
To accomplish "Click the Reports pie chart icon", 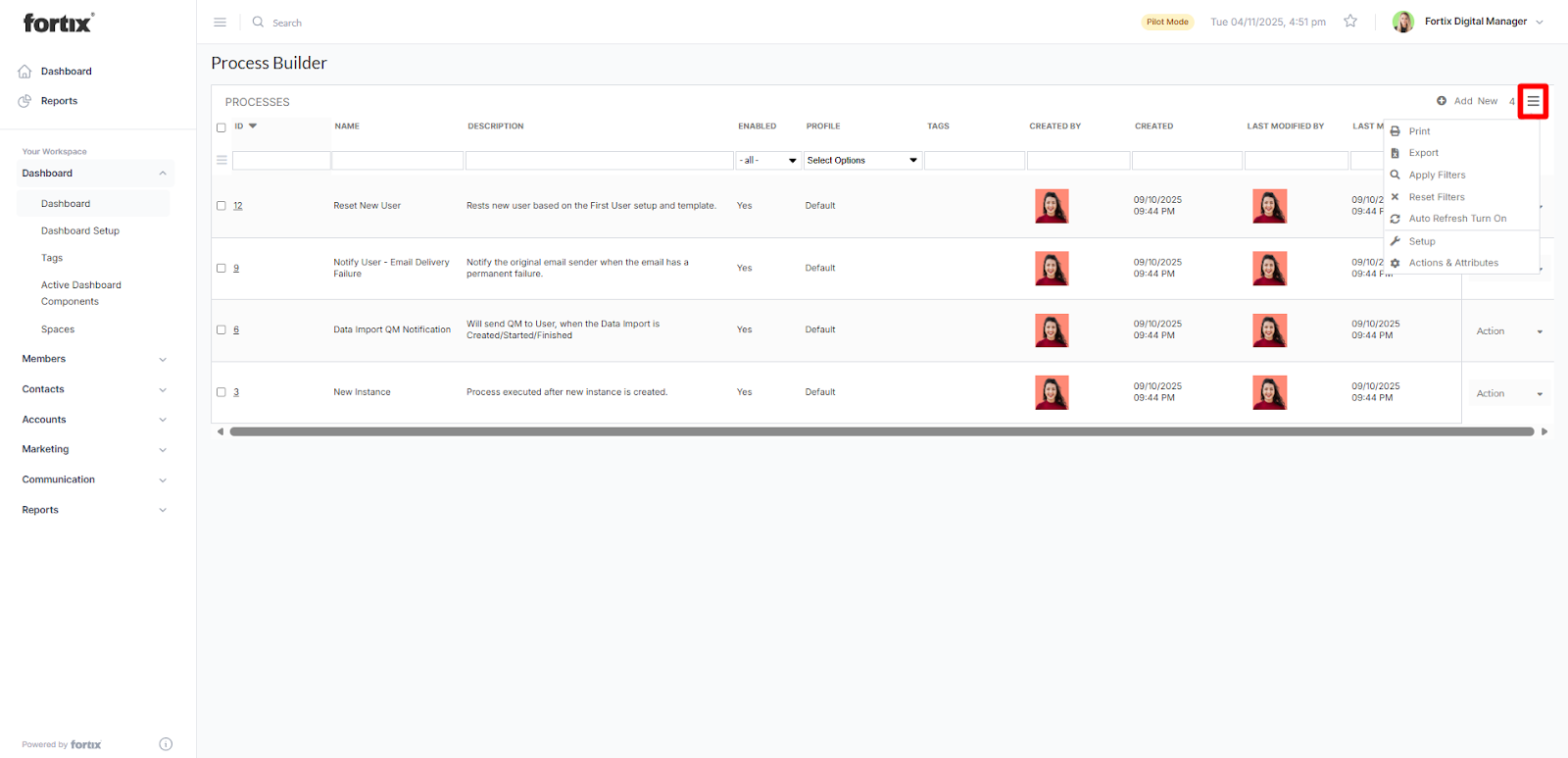I will 24,101.
